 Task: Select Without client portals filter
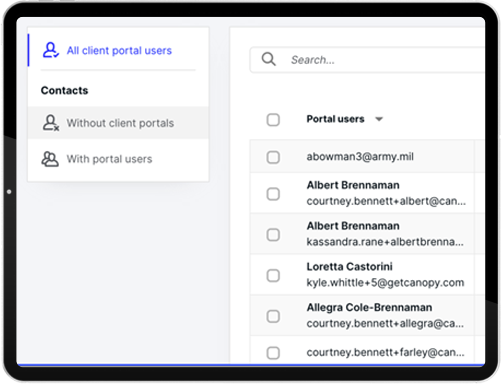click(x=118, y=123)
